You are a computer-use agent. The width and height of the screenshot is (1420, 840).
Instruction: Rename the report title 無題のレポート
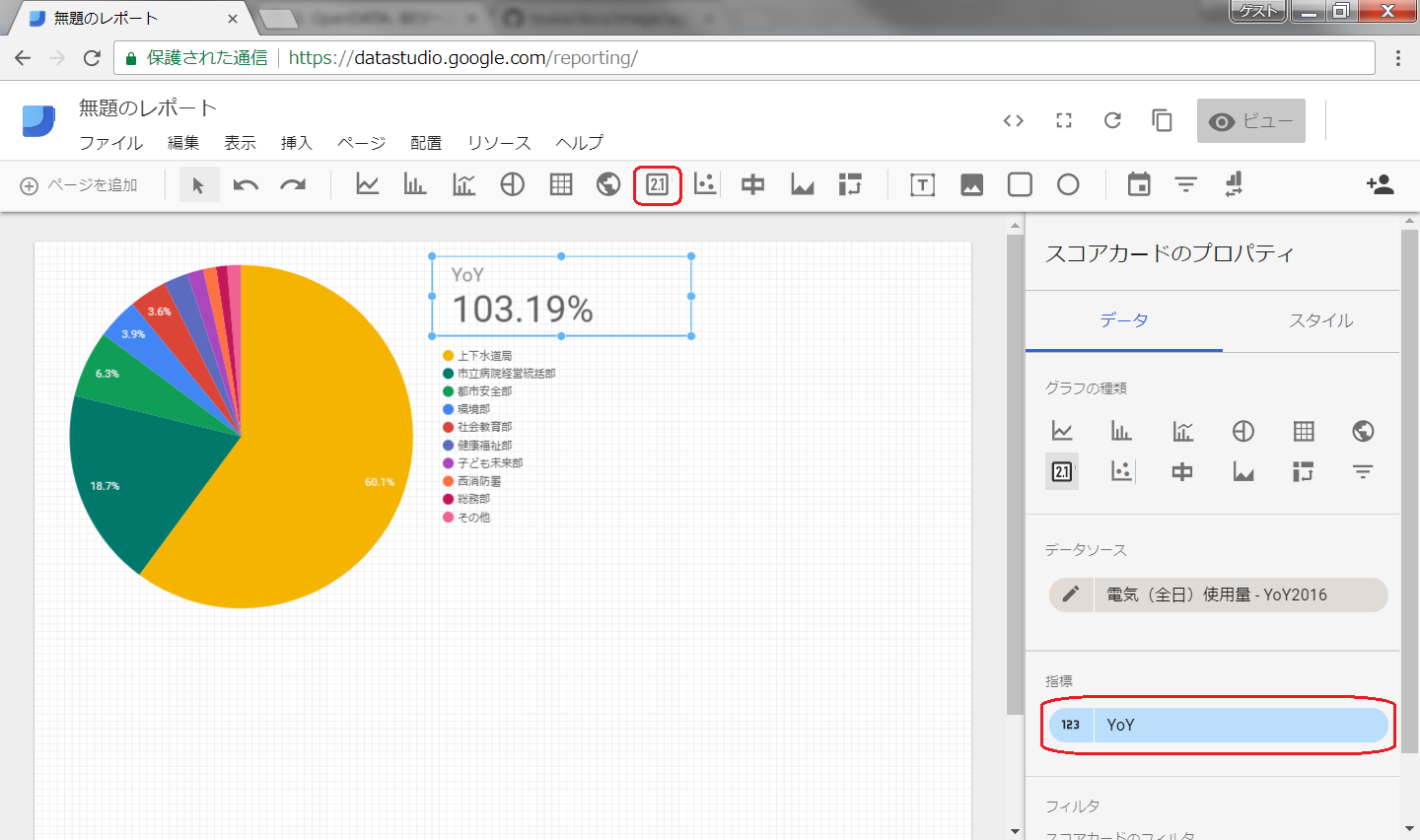(x=148, y=107)
